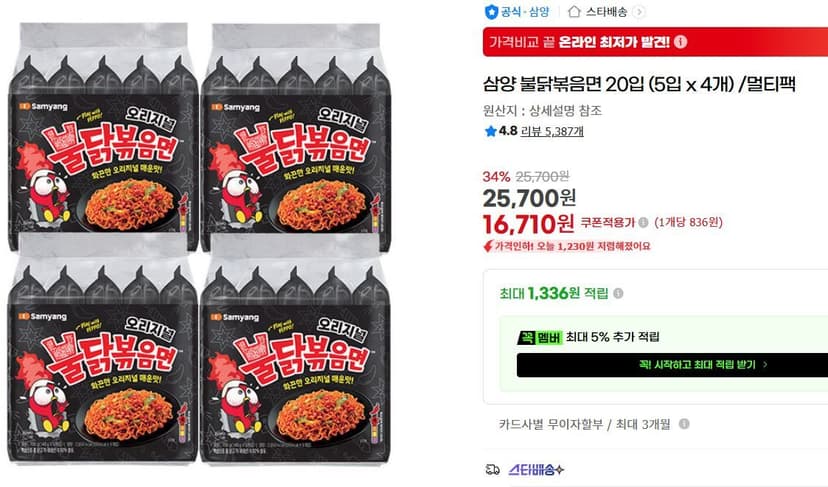The image size is (828, 487).
Task: Select the bottom-right Buldak noodle pack image
Action: click(x=296, y=349)
